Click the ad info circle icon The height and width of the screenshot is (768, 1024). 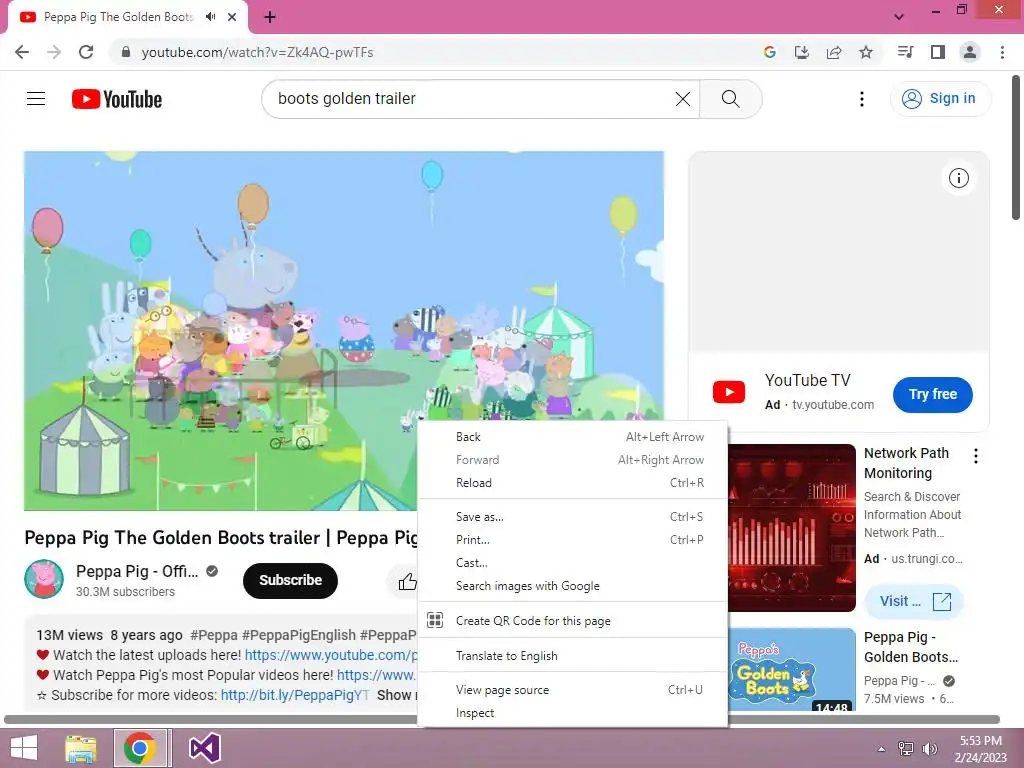[958, 178]
